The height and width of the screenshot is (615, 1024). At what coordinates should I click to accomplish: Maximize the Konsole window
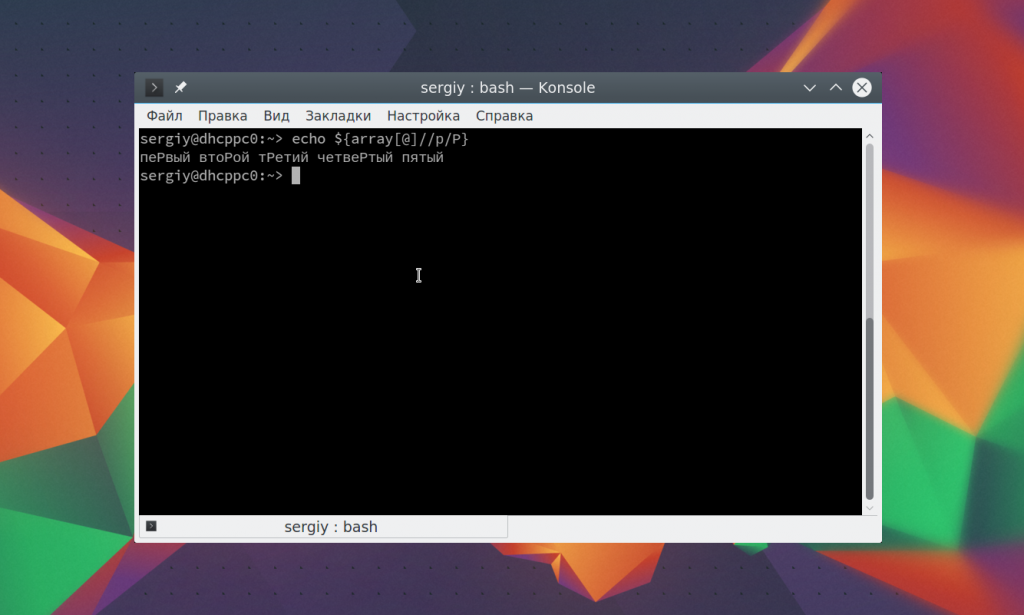click(x=836, y=88)
